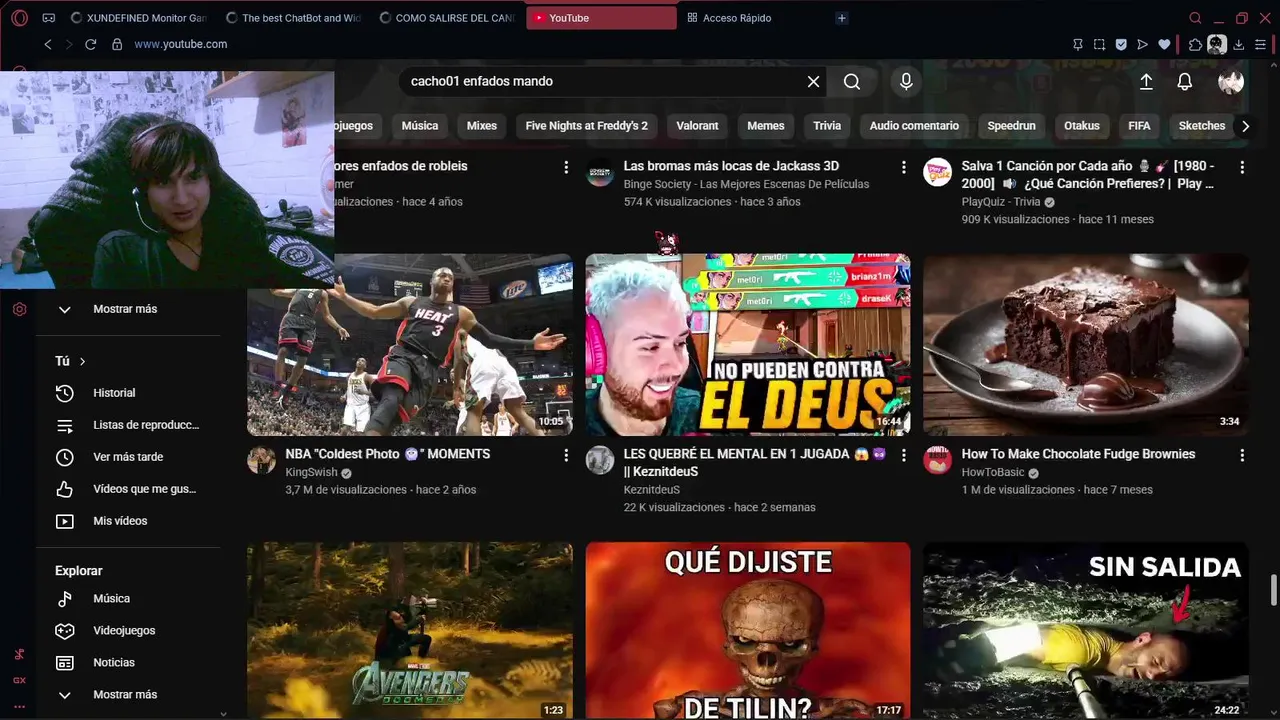The image size is (1280, 720).
Task: Open the extensions puzzle icon
Action: [1195, 44]
